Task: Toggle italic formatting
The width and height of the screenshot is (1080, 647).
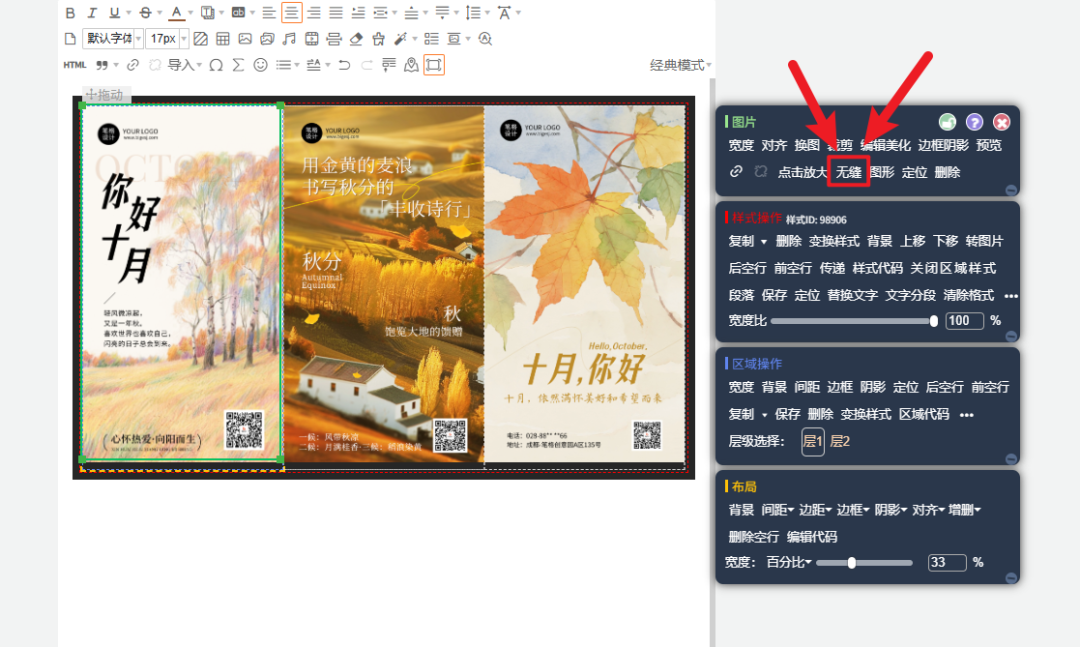Action: pos(92,12)
